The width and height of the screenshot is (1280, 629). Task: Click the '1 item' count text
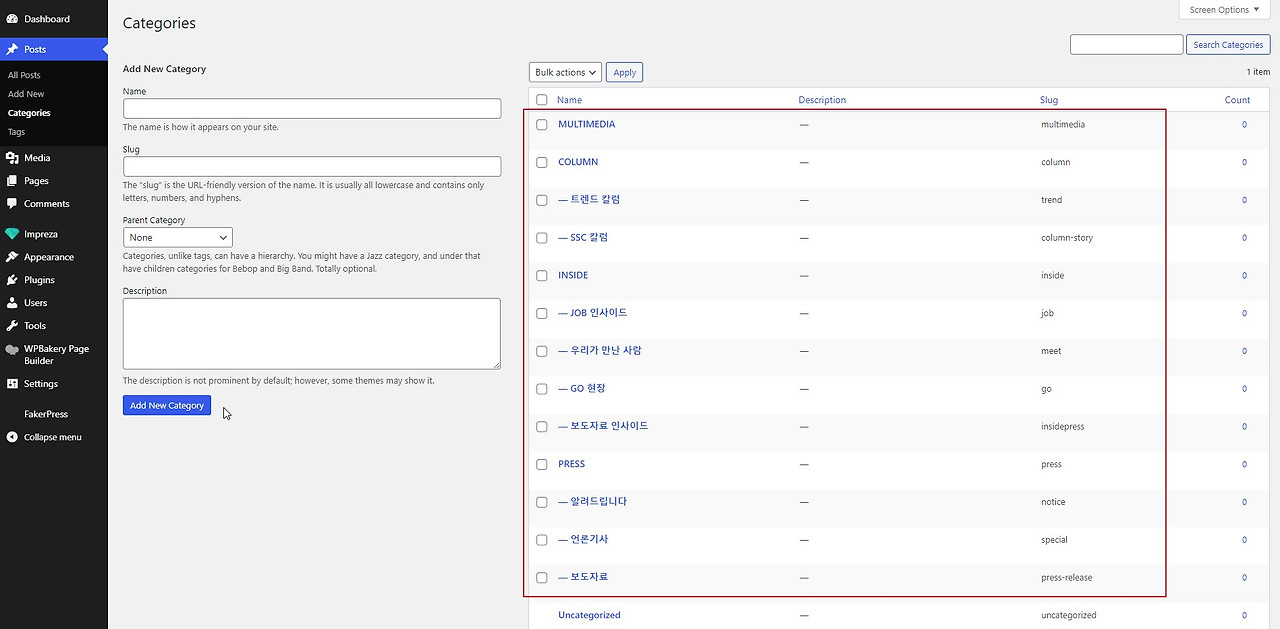[1258, 72]
